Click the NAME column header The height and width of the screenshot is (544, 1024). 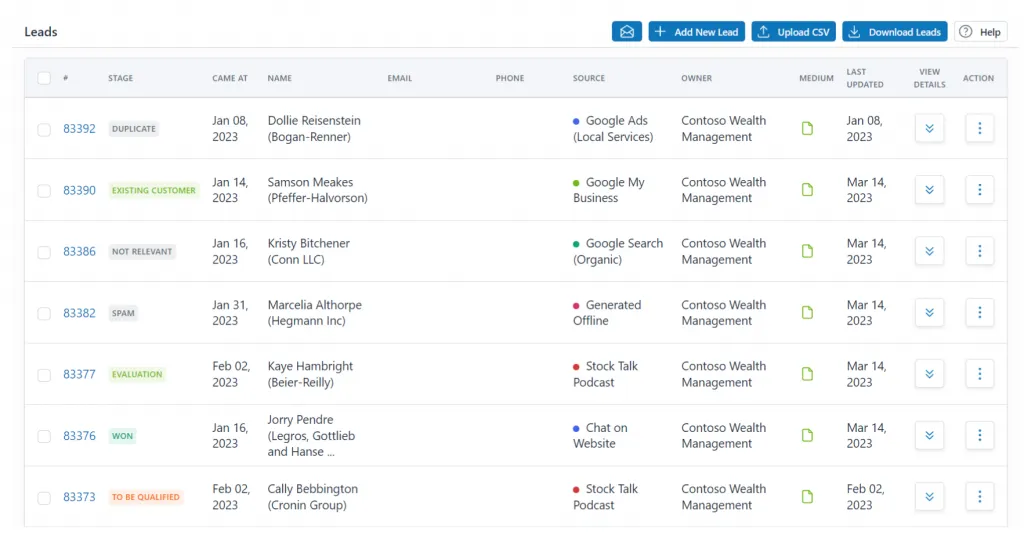(x=280, y=78)
